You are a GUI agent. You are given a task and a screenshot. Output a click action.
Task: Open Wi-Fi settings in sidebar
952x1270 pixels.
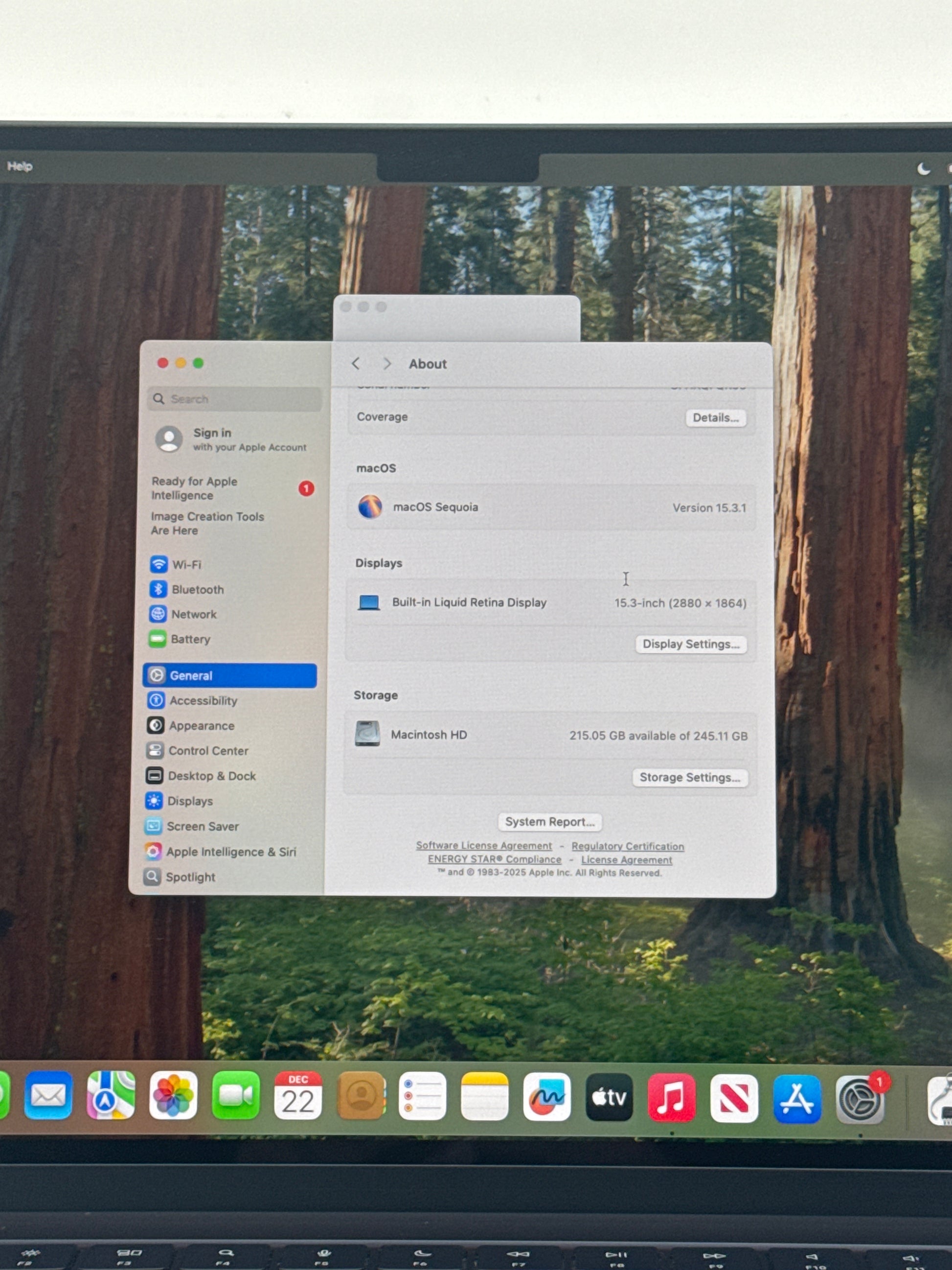click(x=186, y=564)
